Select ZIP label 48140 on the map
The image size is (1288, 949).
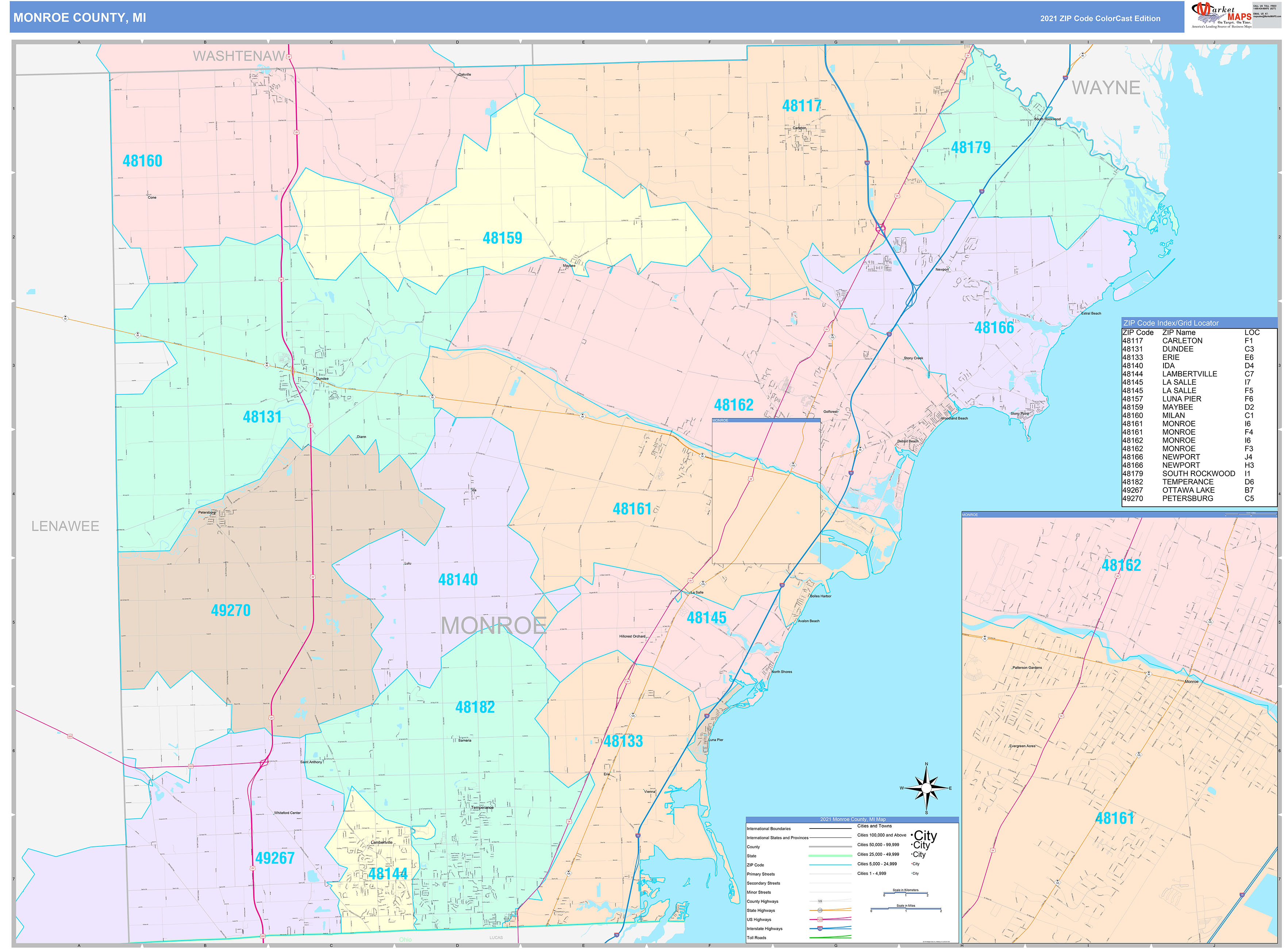[458, 580]
